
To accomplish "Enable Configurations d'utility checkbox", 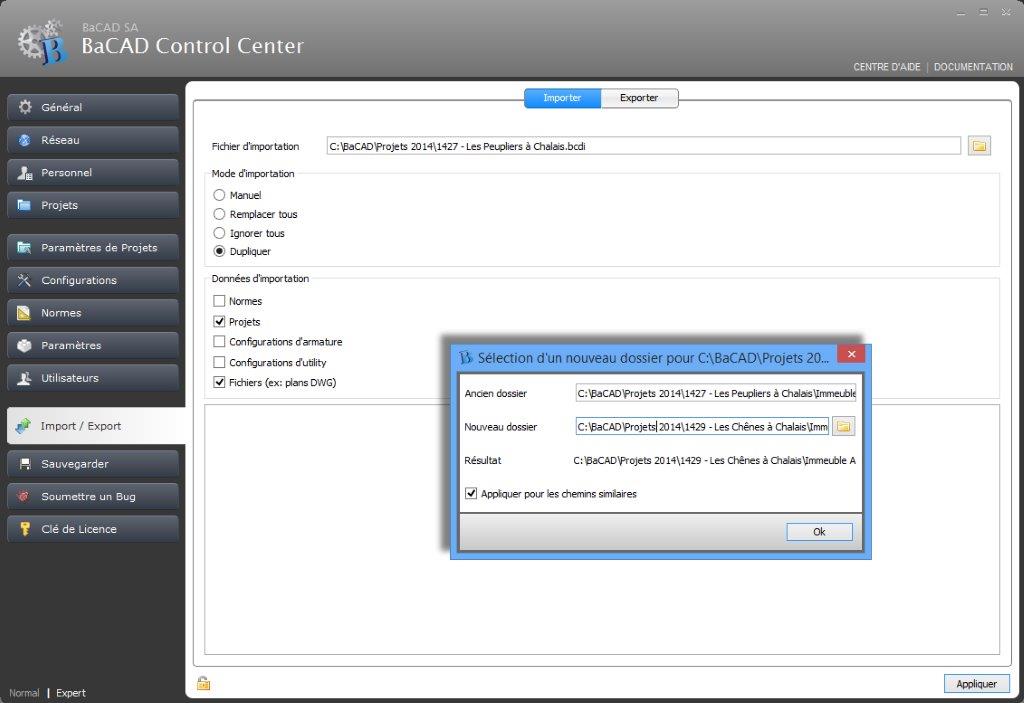I will pyautogui.click(x=219, y=362).
